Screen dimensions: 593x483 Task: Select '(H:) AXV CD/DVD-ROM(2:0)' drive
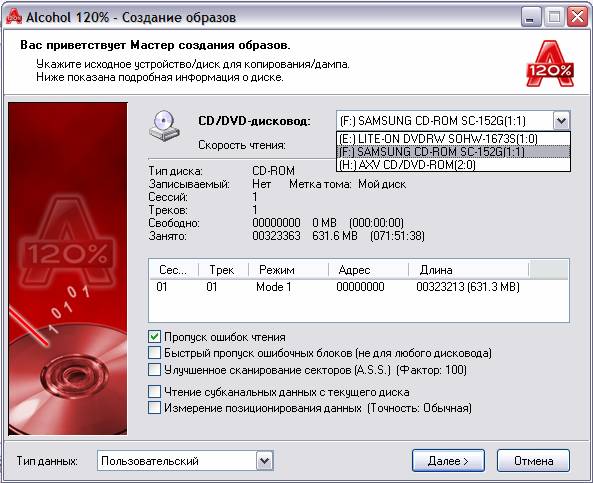tap(453, 165)
